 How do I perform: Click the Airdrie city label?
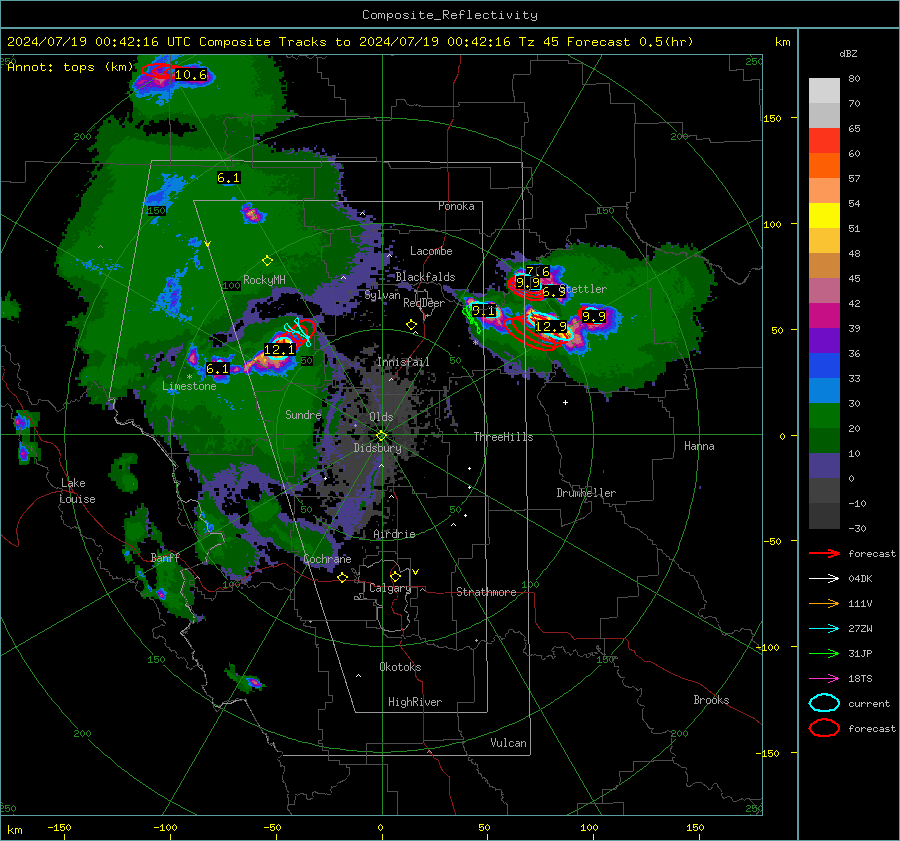coord(394,534)
